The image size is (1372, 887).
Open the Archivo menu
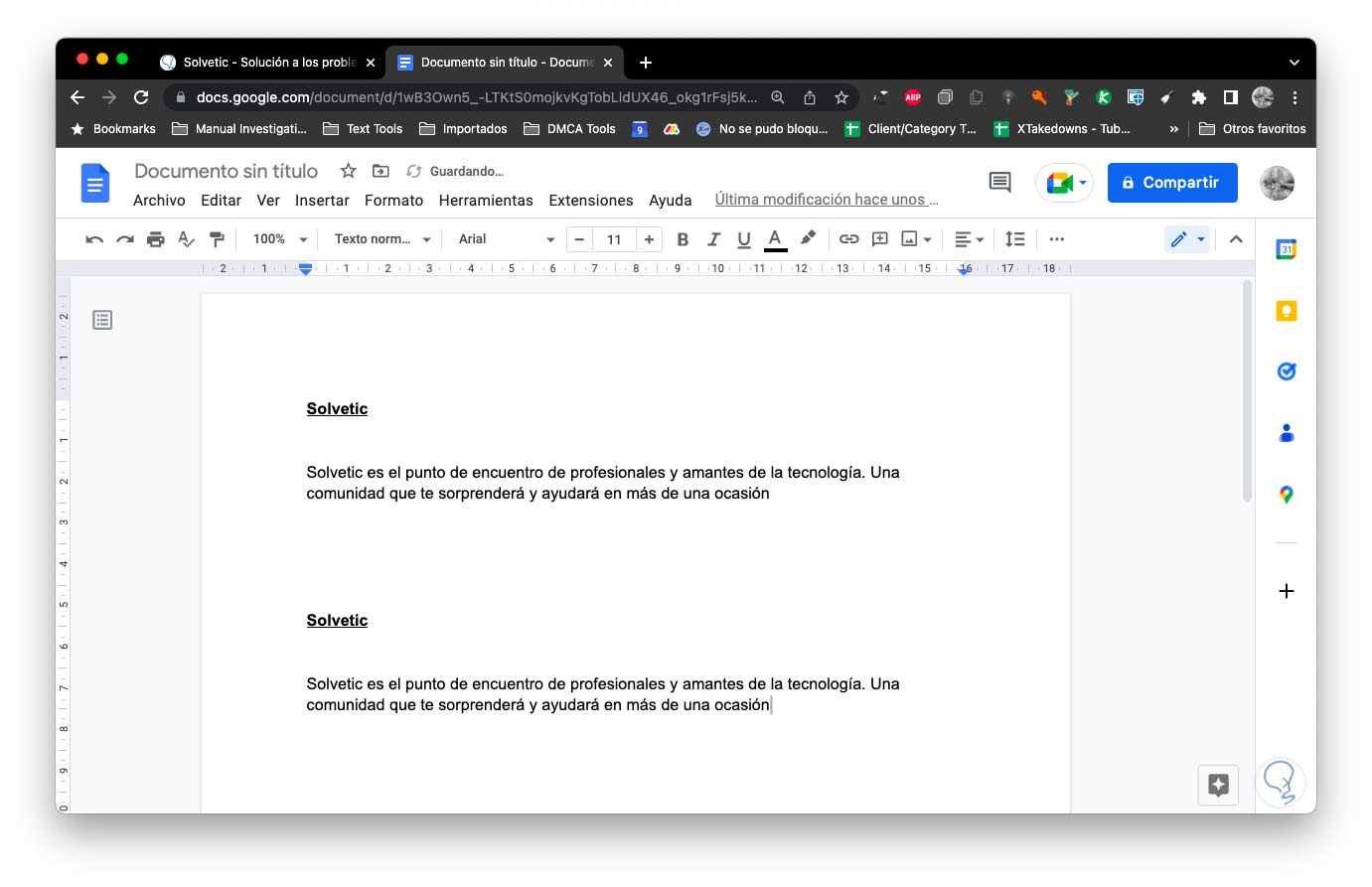(159, 201)
